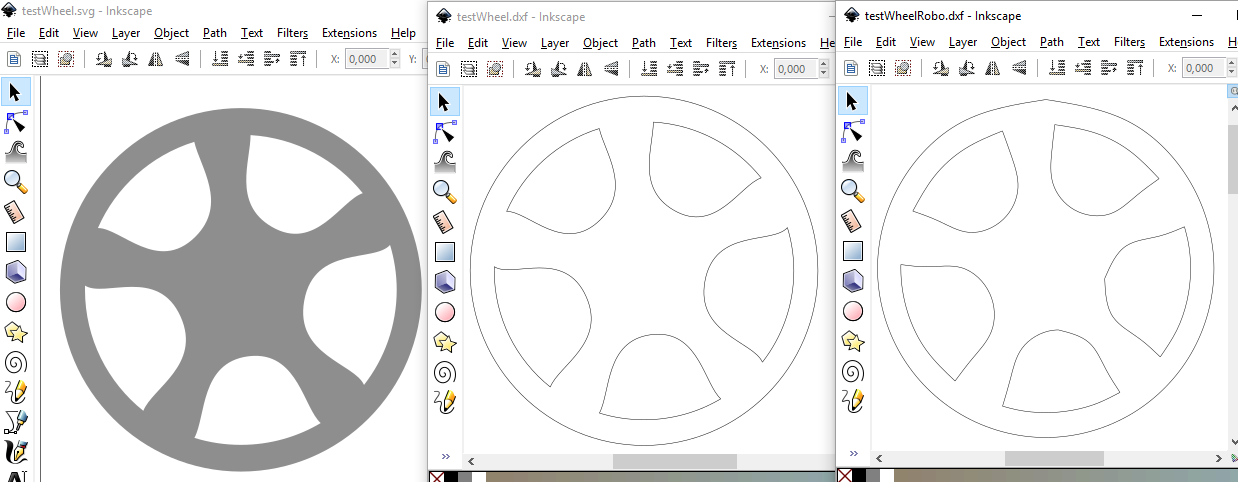Click Select all objects icon in testWheel.svg toolbar
Viewport: 1238px width, 482px height.
click(x=15, y=59)
